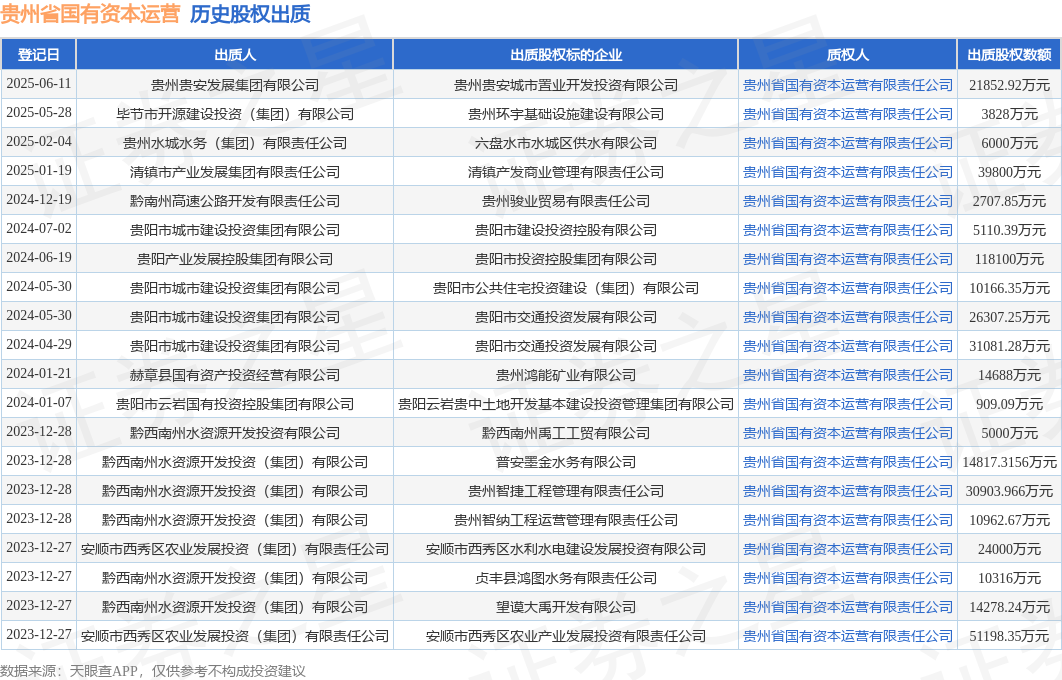This screenshot has width=1062, height=680.
Task: Click company 贵州环宇基础设施建设有限公司
Action: click(566, 114)
